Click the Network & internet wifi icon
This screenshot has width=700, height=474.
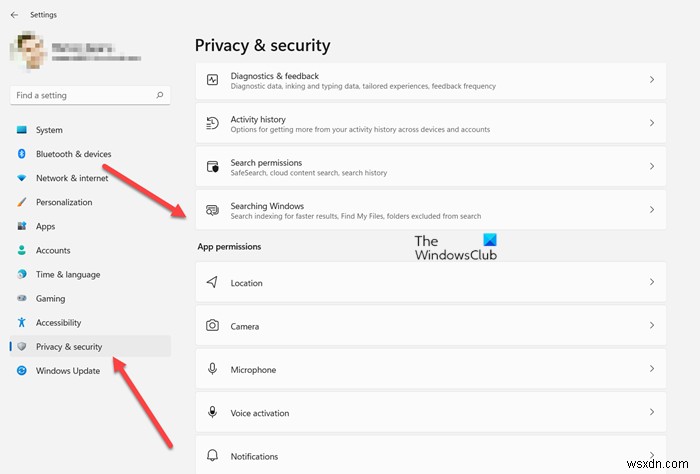pyautogui.click(x=22, y=178)
